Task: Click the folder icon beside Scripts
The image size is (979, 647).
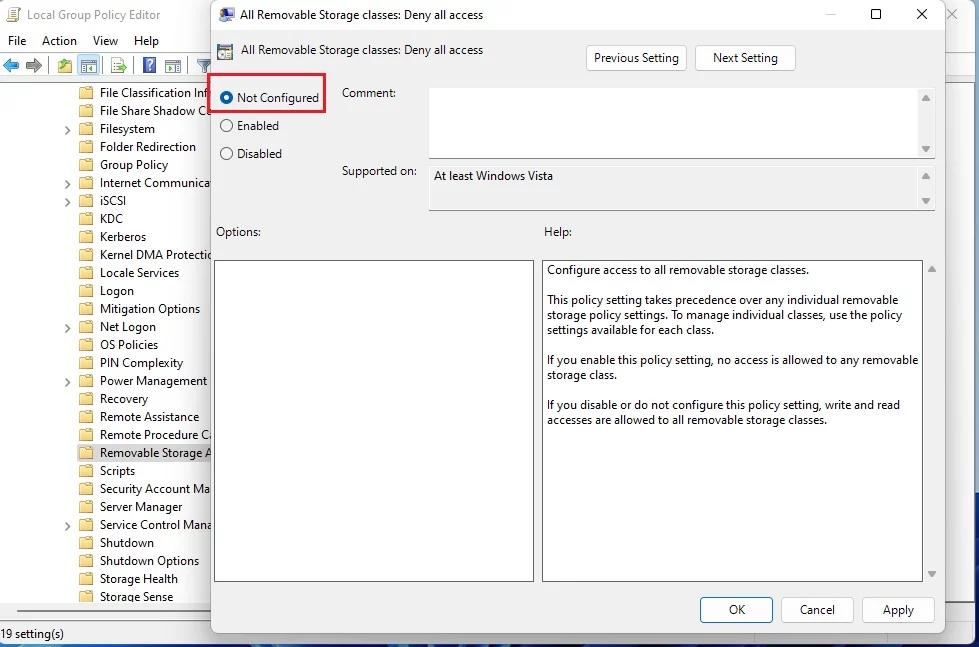Action: tap(86, 471)
